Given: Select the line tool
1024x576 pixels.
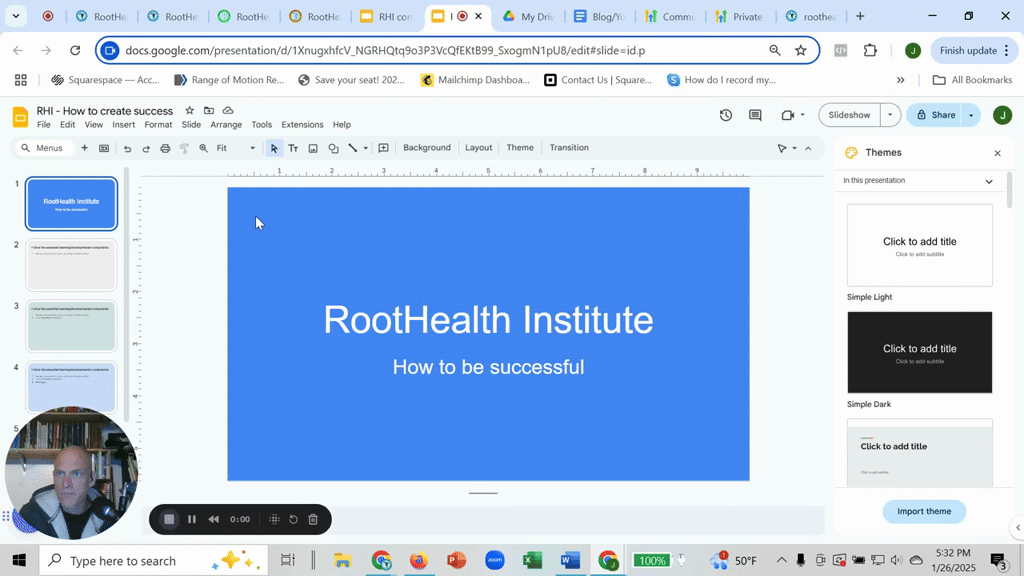Looking at the screenshot, I should coord(353,148).
